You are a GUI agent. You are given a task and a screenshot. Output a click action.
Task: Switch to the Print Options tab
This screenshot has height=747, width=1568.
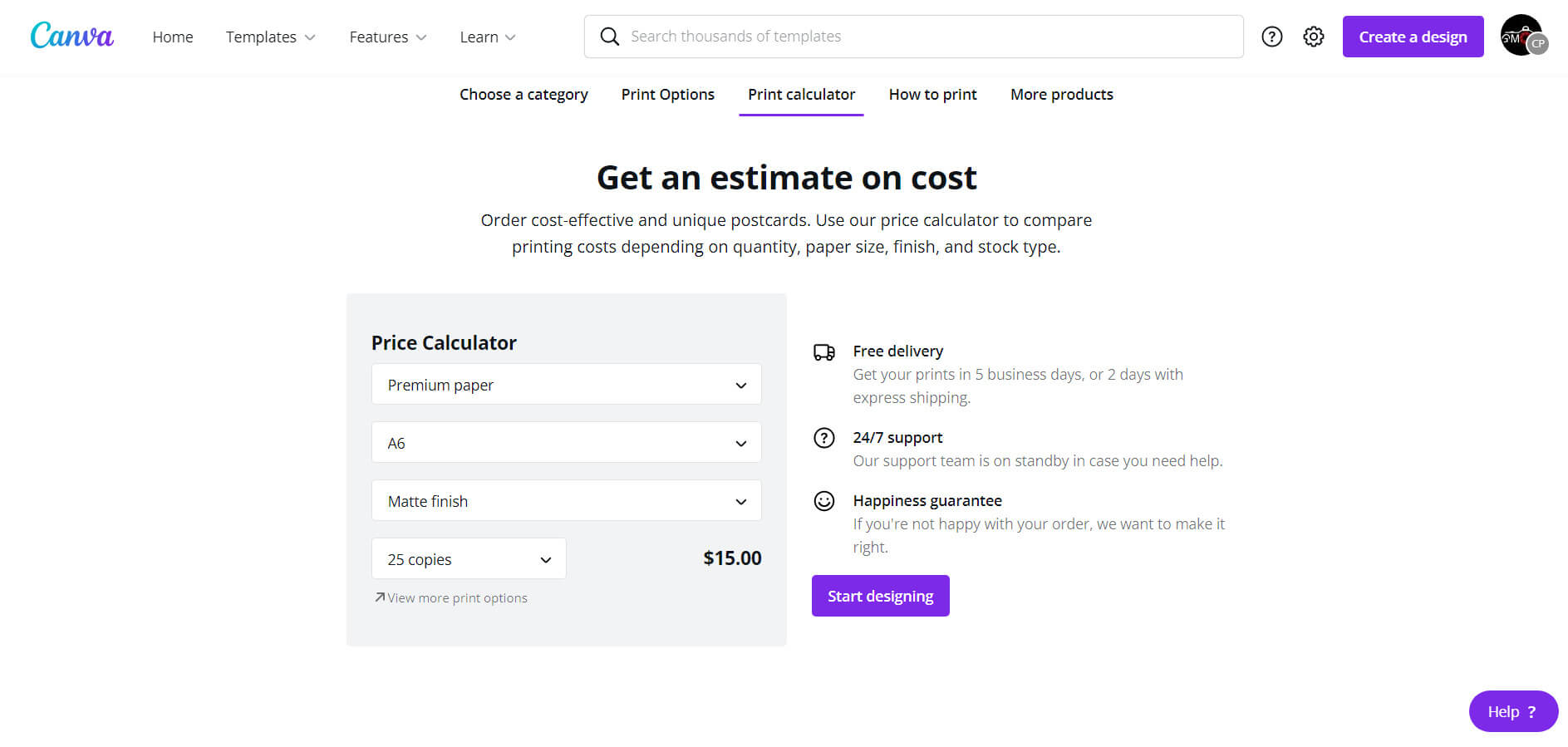[x=667, y=95]
